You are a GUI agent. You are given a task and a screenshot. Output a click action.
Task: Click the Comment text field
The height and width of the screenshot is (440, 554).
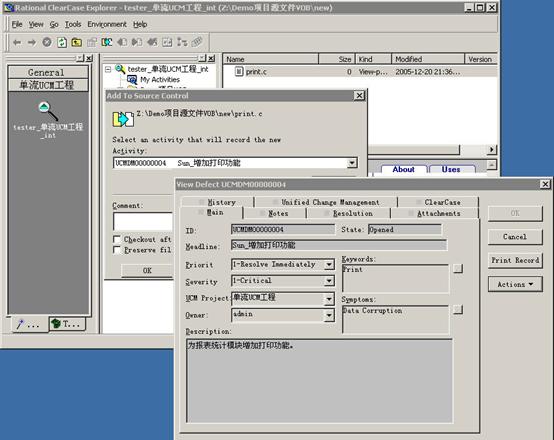[x=143, y=221]
